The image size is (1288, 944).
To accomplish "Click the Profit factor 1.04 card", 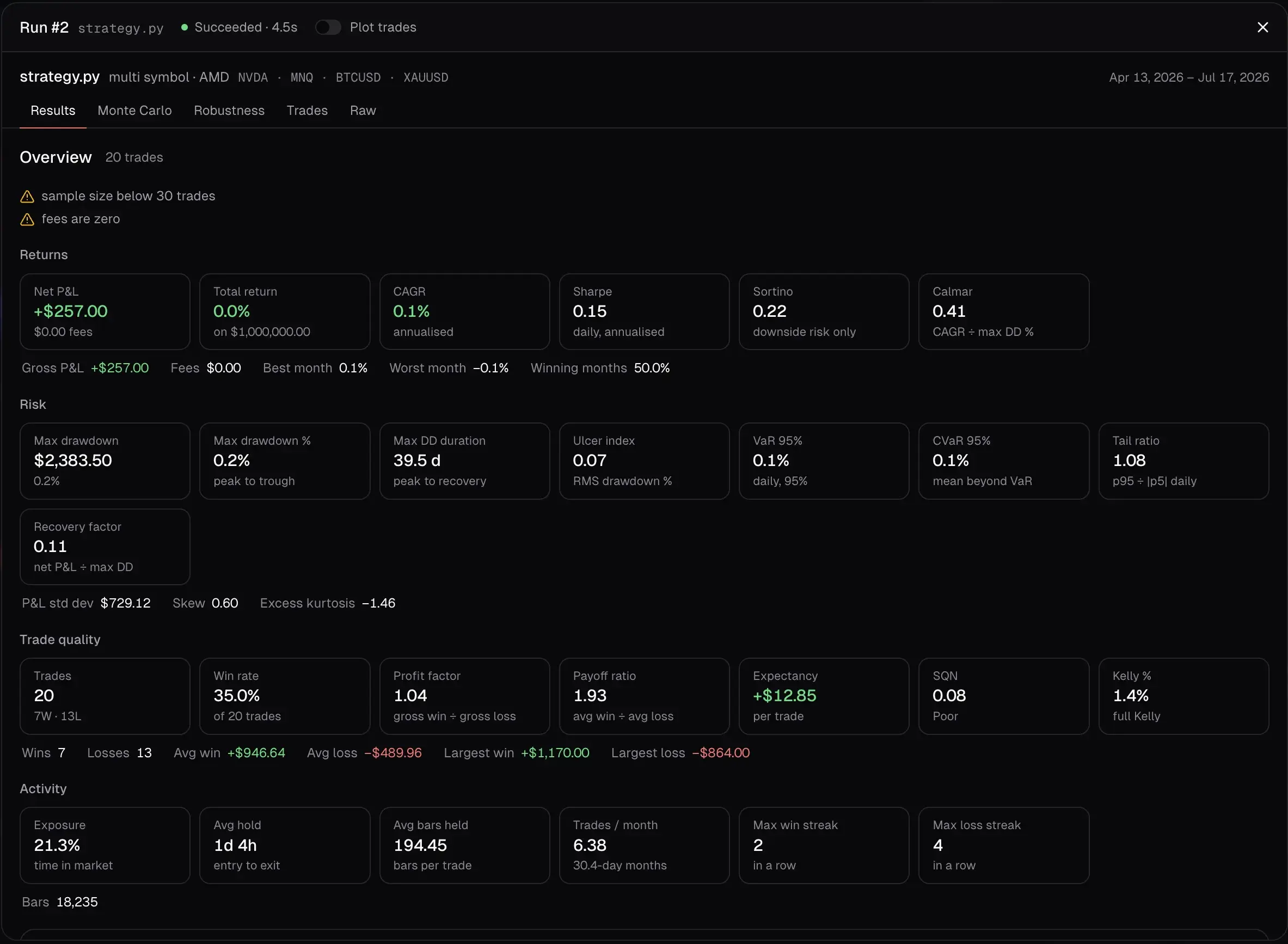I will [464, 696].
